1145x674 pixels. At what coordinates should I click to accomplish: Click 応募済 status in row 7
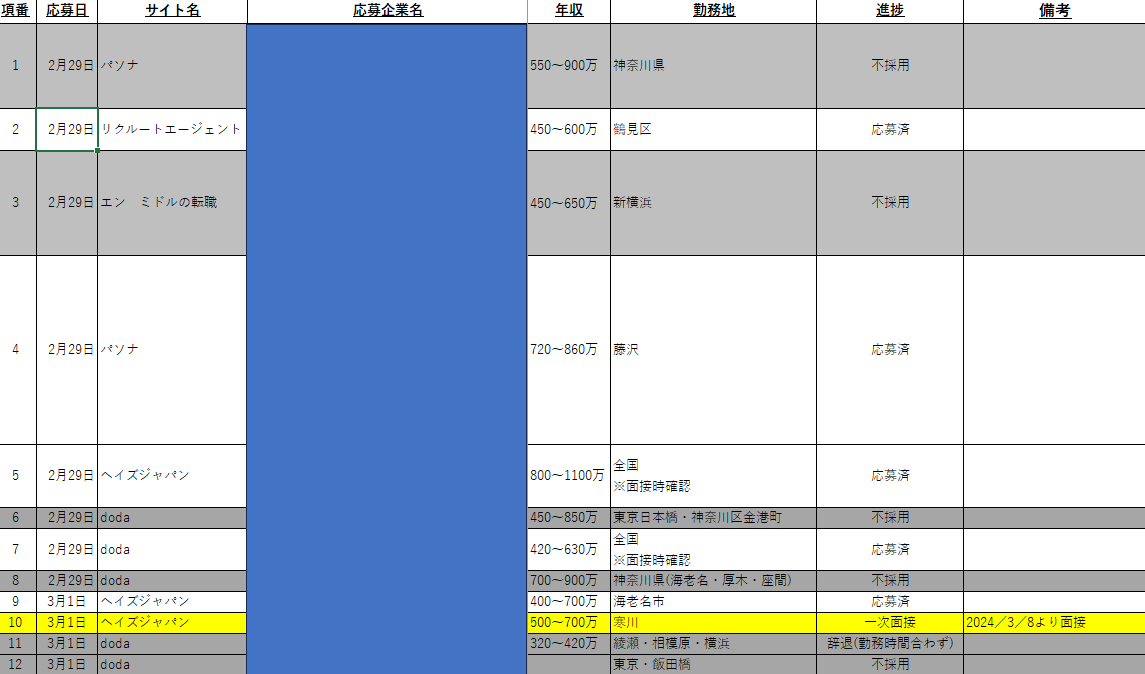tap(890, 549)
